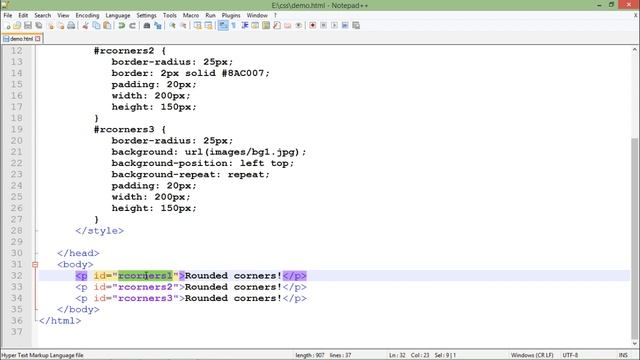The width and height of the screenshot is (640, 360).
Task: Zoom out with the magnifier minus icon
Action: click(183, 26)
